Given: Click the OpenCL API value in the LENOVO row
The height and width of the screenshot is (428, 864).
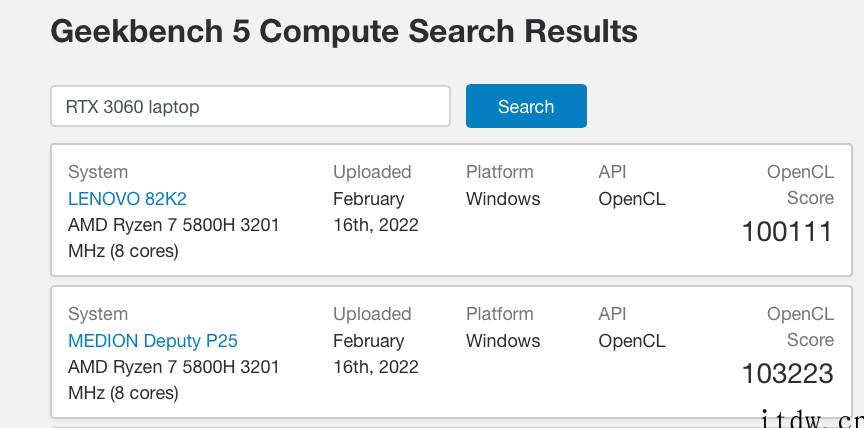Looking at the screenshot, I should tap(632, 199).
